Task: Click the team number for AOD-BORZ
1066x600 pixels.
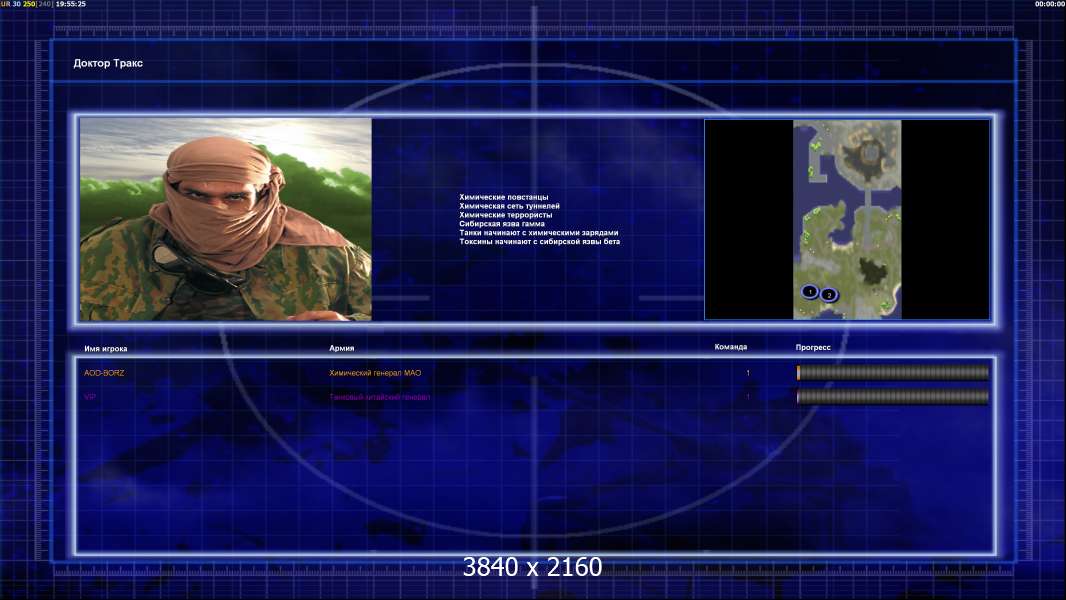Action: [748, 373]
